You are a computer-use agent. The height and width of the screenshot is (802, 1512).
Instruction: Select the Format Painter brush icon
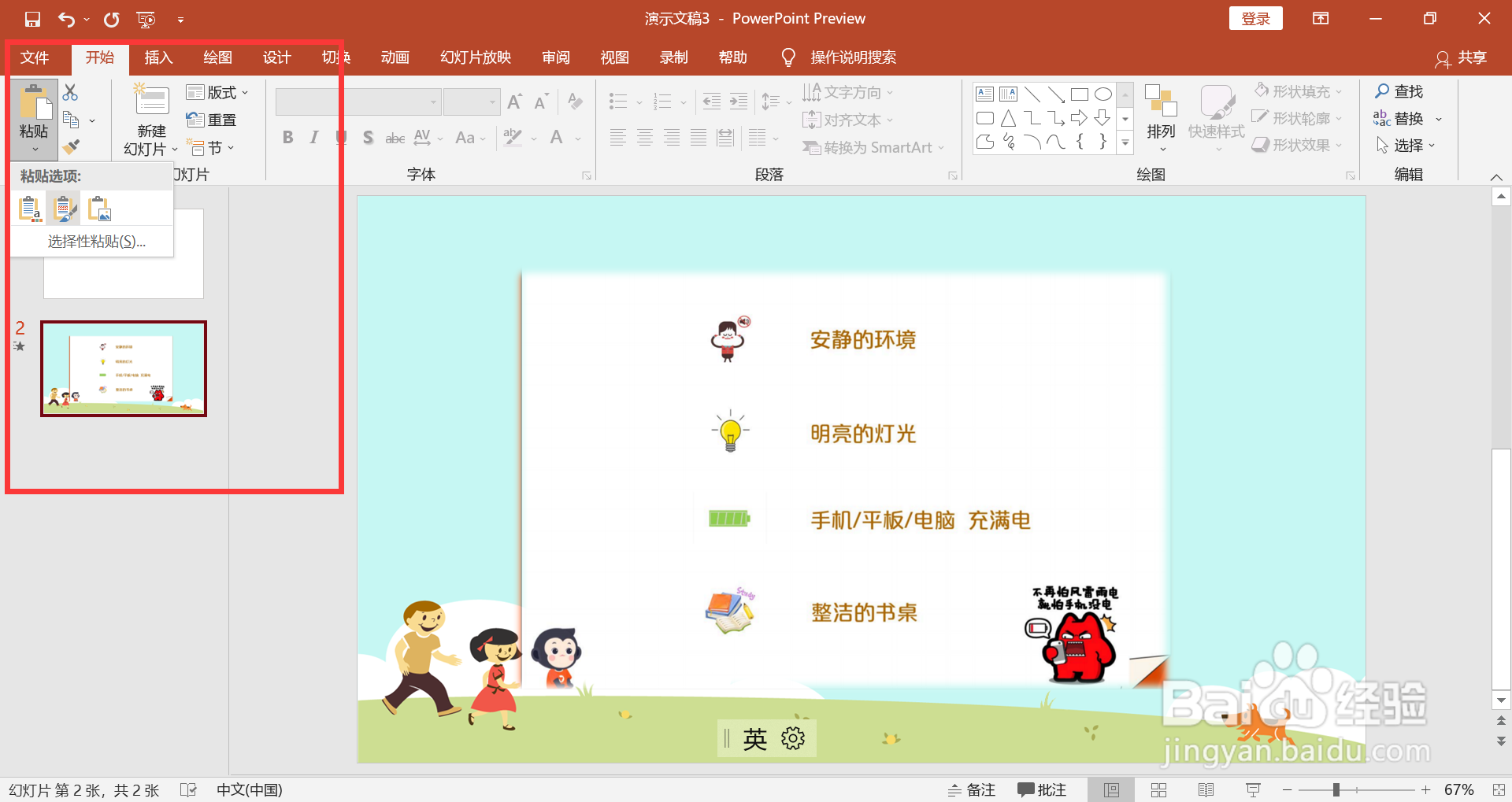pyautogui.click(x=71, y=146)
